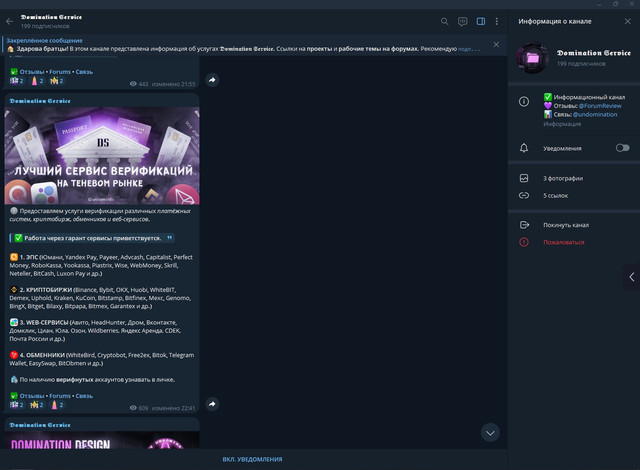Viewport: 640px width, 470px height.
Task: Open search in the channel
Action: [445, 21]
